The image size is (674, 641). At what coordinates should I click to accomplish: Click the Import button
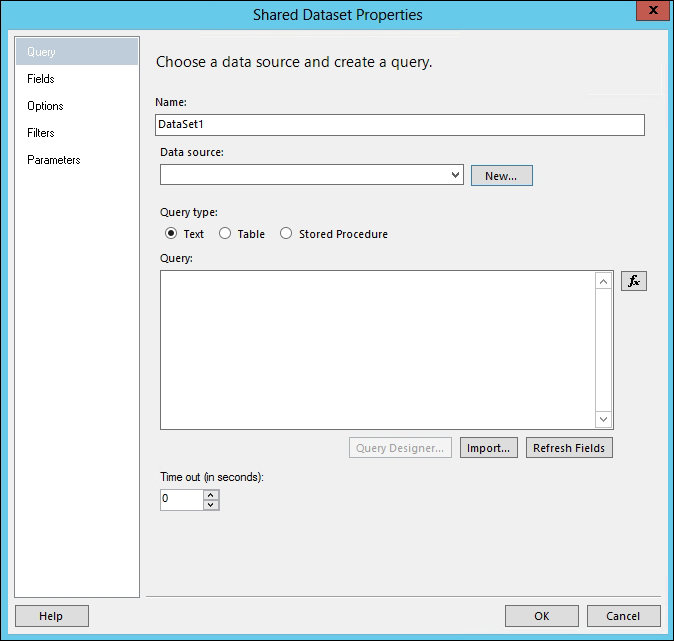click(490, 448)
